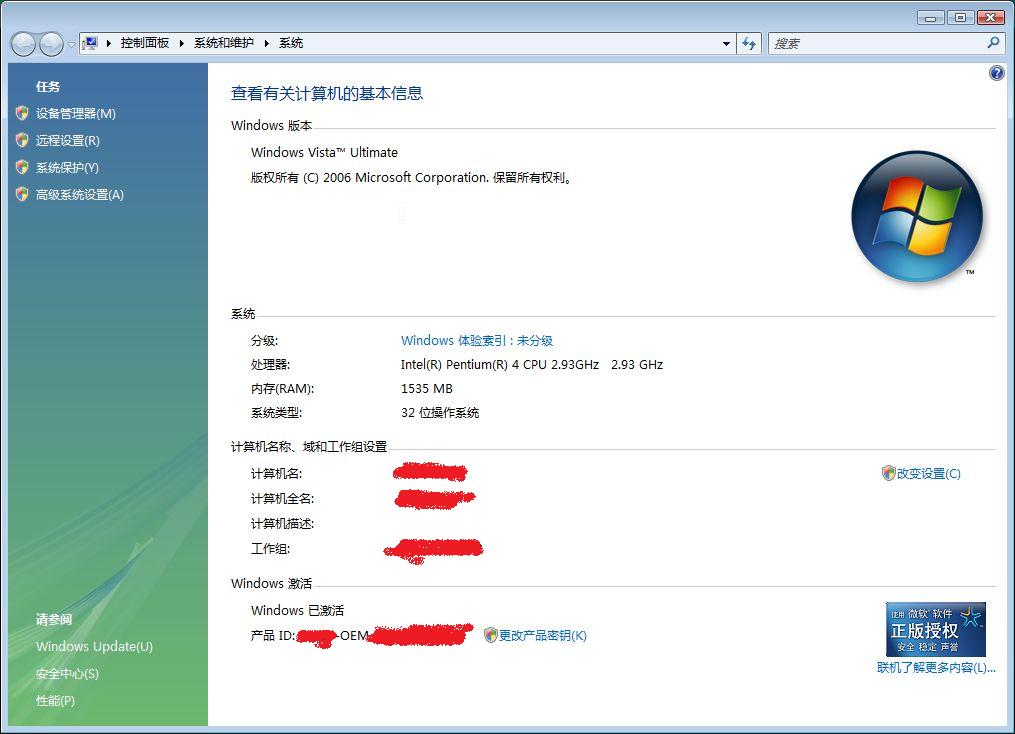Click the magnifier icon in search box
Image resolution: width=1015 pixels, height=734 pixels.
[993, 43]
